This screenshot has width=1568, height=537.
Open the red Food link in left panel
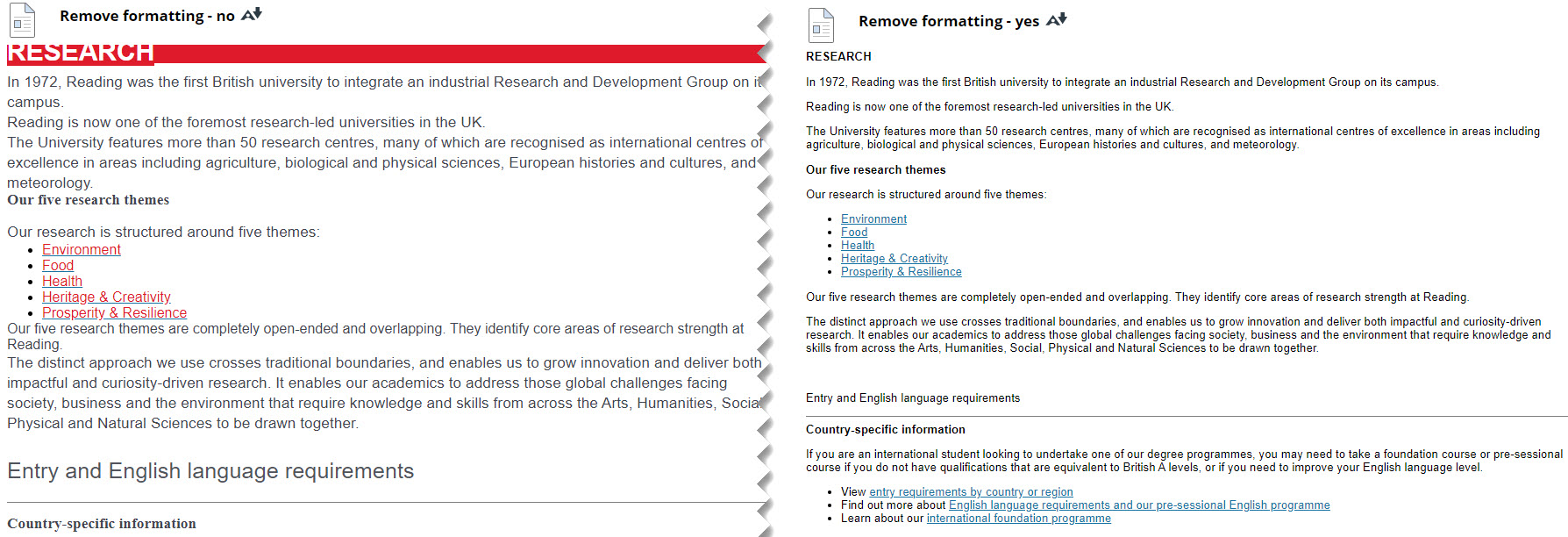coord(58,266)
